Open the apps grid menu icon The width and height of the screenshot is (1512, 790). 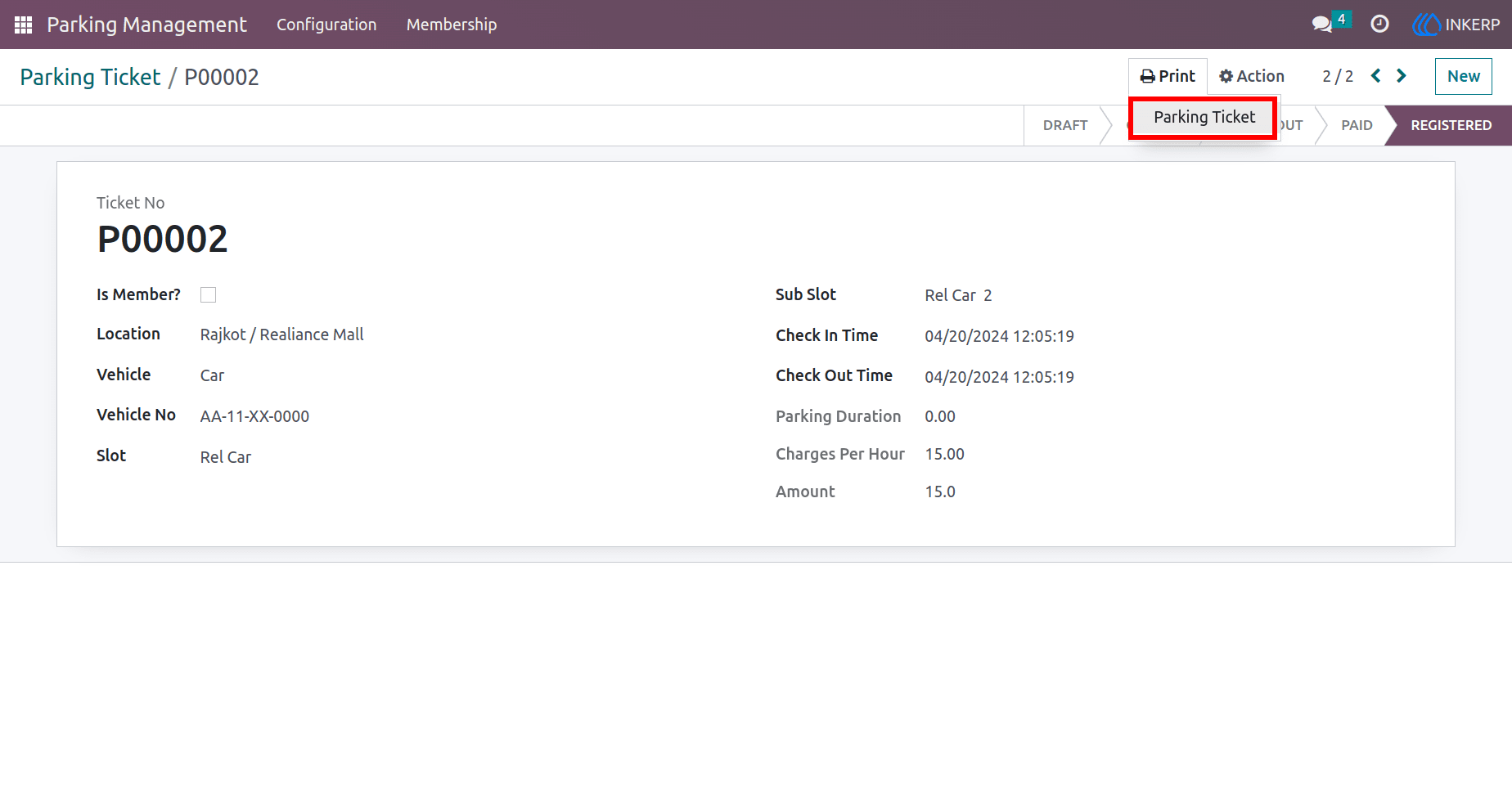tap(23, 25)
